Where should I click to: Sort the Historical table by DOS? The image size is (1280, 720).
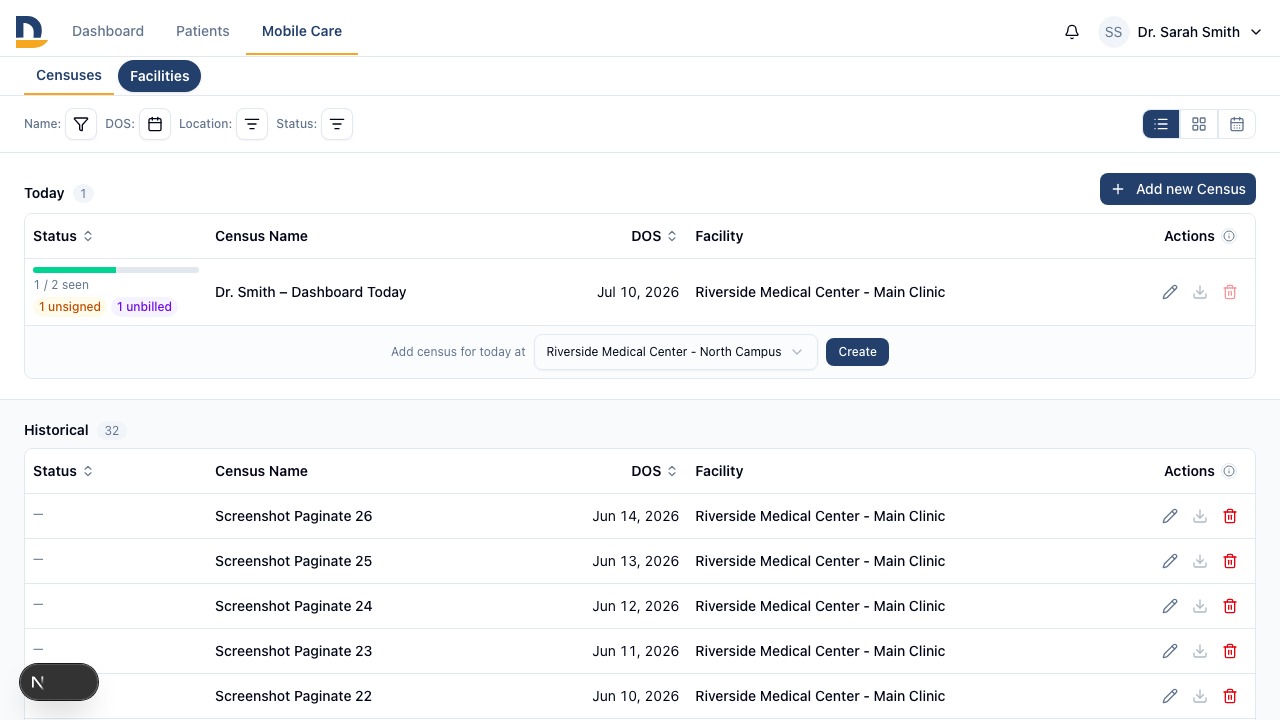point(654,471)
